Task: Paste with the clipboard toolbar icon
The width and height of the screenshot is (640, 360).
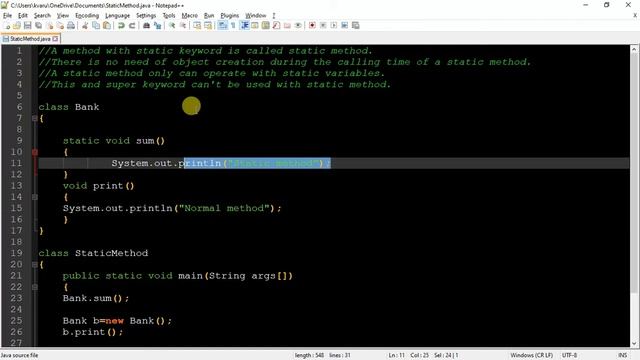Action: click(107, 25)
